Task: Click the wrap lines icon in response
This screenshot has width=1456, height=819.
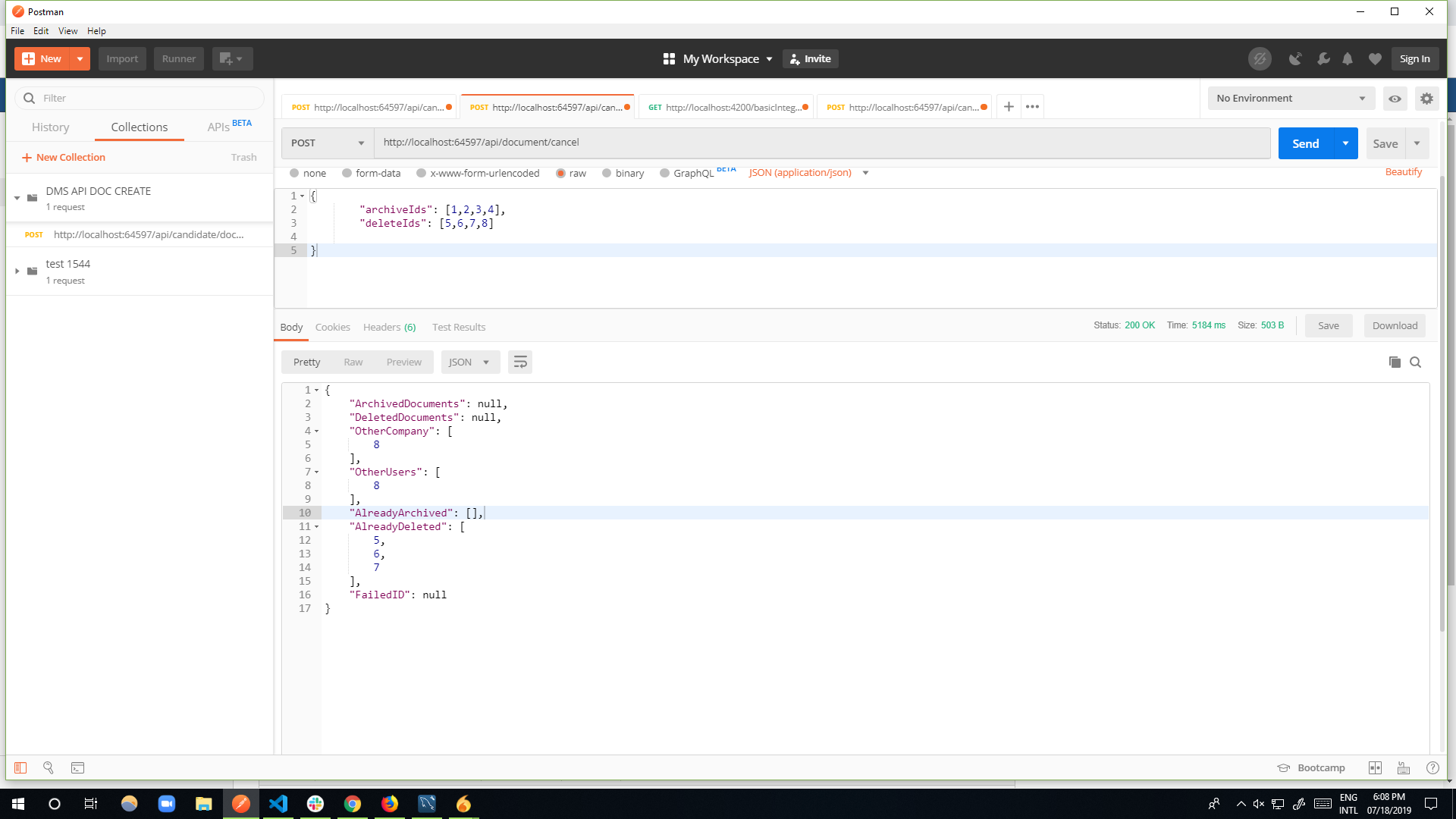Action: (x=520, y=362)
